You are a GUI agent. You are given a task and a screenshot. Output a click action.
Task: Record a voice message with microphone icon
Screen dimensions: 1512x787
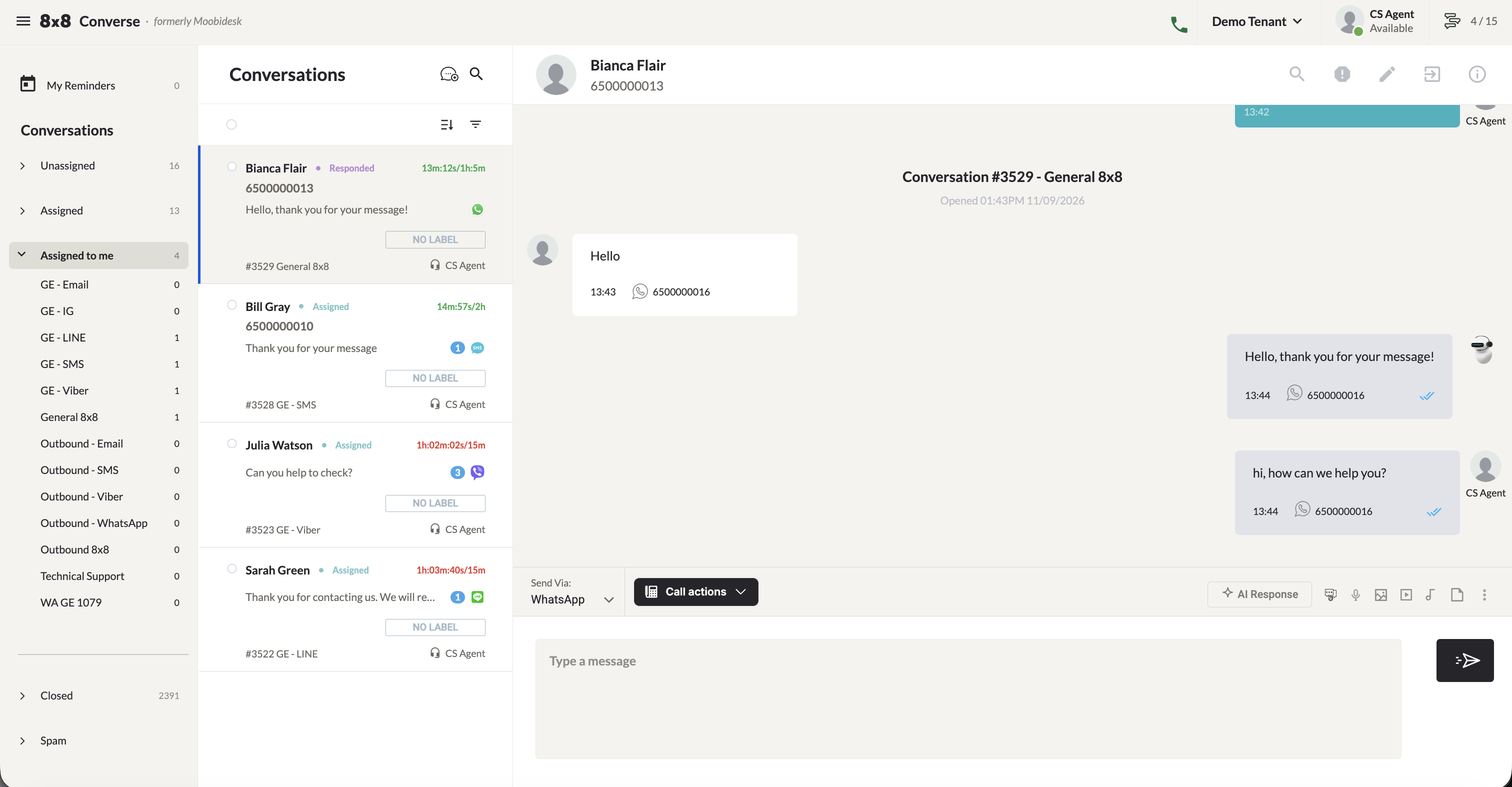pos(1356,594)
